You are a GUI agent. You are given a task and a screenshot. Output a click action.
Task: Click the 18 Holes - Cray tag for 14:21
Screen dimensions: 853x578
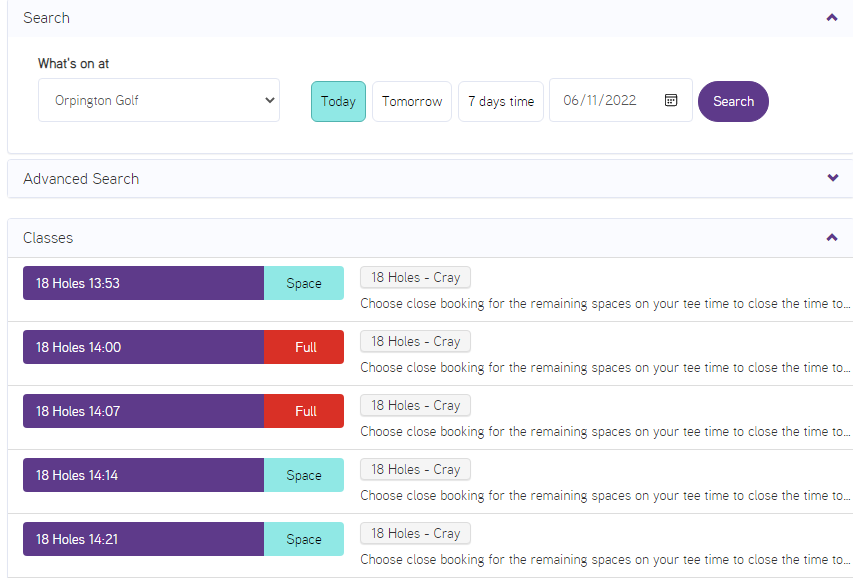click(x=415, y=533)
